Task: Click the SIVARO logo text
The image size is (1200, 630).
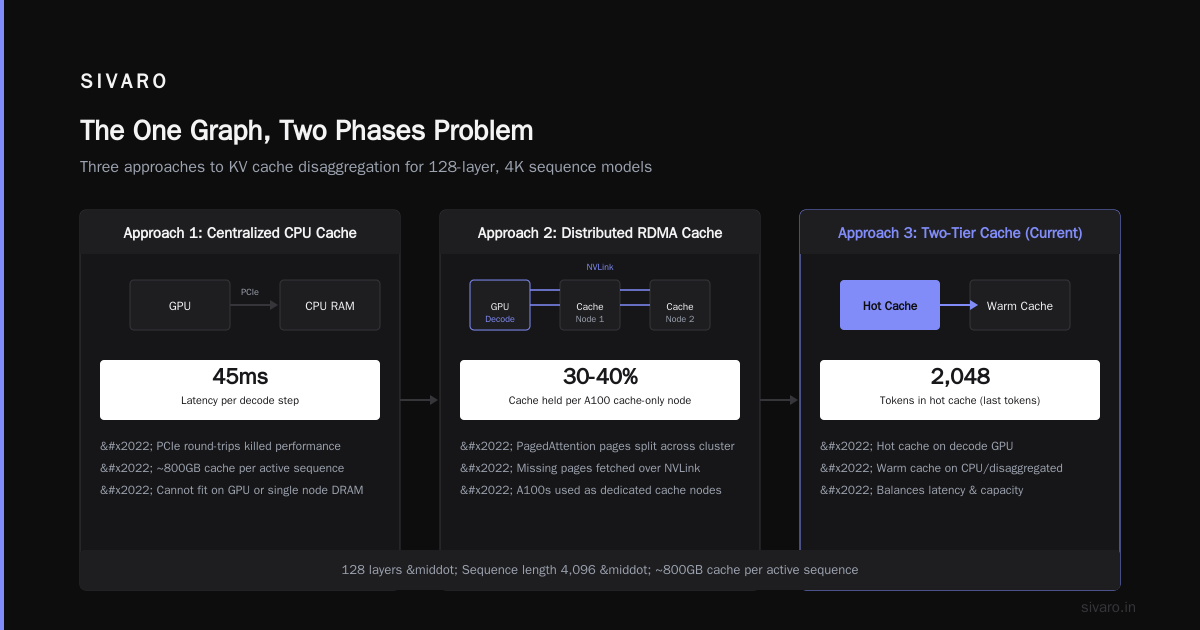Action: 124,82
